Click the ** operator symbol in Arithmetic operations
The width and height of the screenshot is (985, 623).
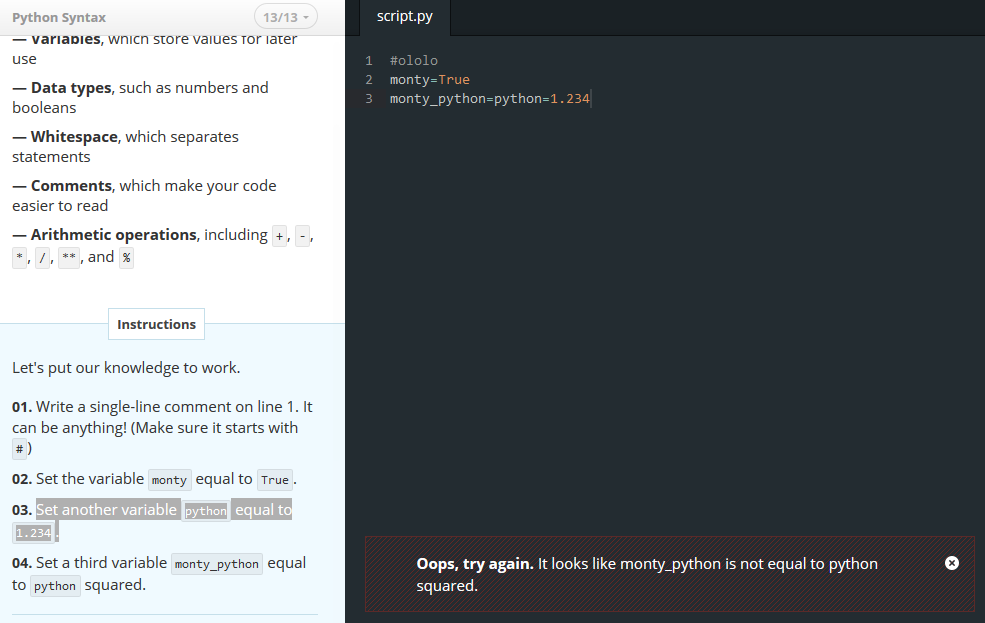[x=69, y=257]
